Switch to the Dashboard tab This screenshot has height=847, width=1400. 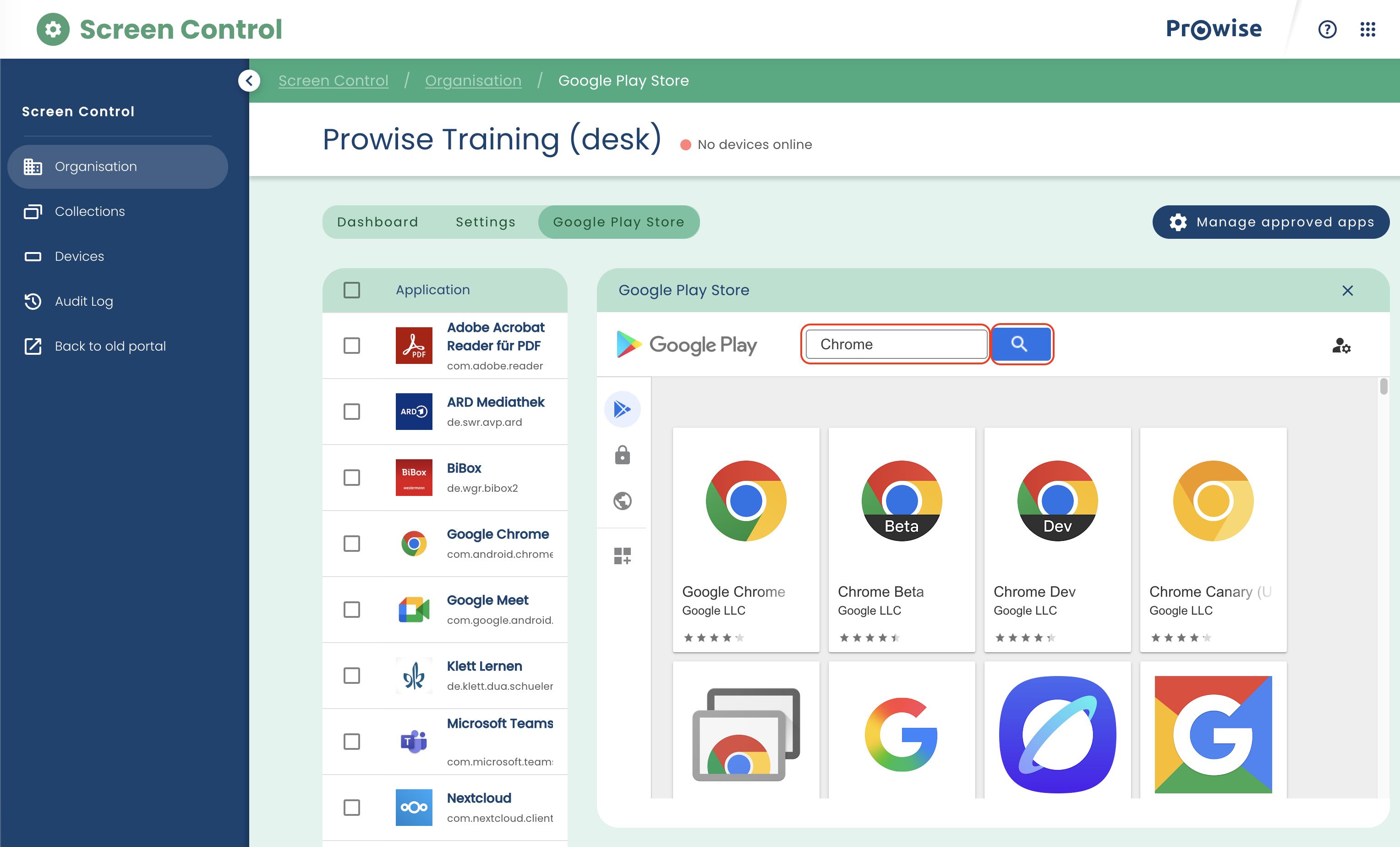click(377, 222)
